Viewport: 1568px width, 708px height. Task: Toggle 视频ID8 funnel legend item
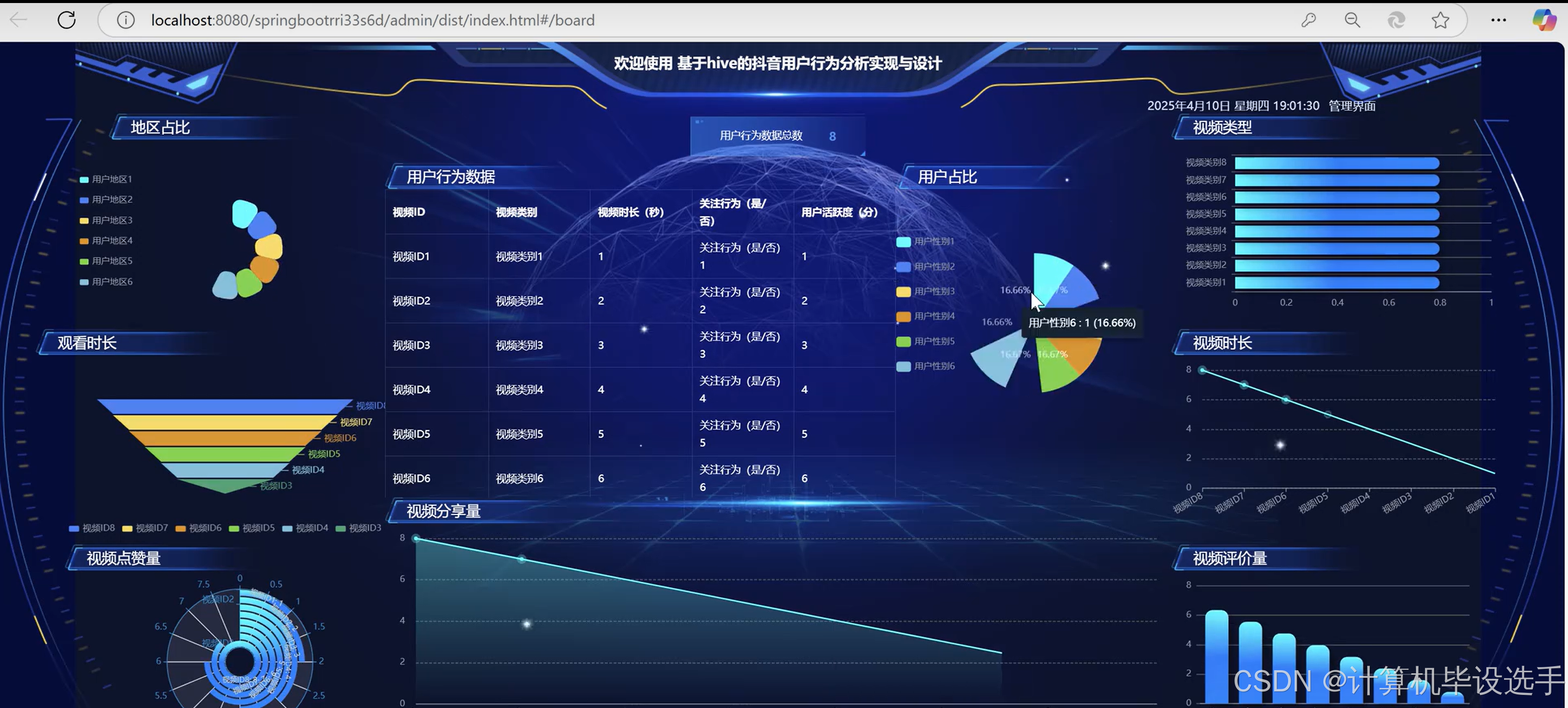pos(92,528)
